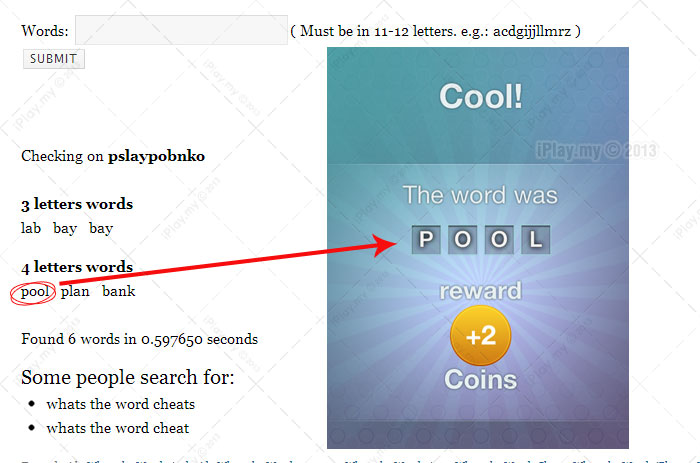Image resolution: width=700 pixels, height=463 pixels.
Task: Click the red arrow head
Action: [384, 245]
